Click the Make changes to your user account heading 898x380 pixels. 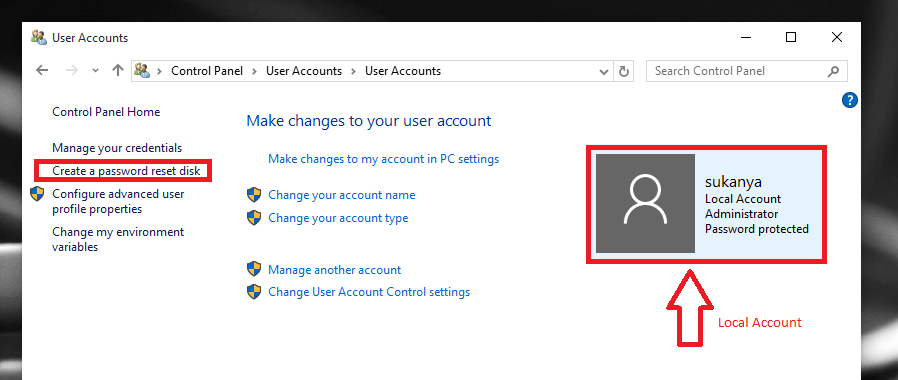(369, 121)
